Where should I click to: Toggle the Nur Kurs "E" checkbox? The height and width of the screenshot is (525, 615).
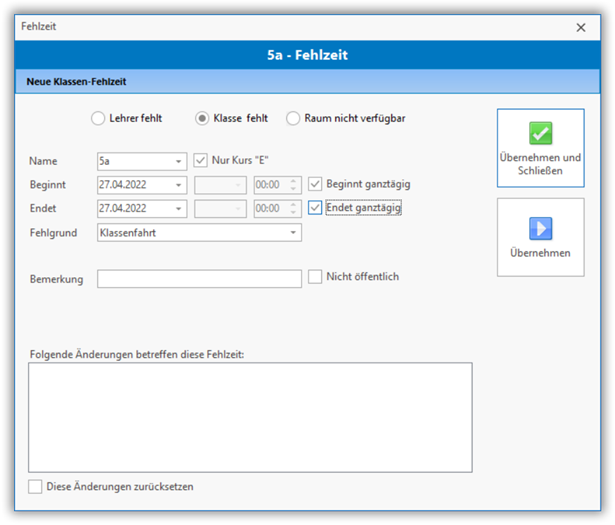[x=201, y=160]
